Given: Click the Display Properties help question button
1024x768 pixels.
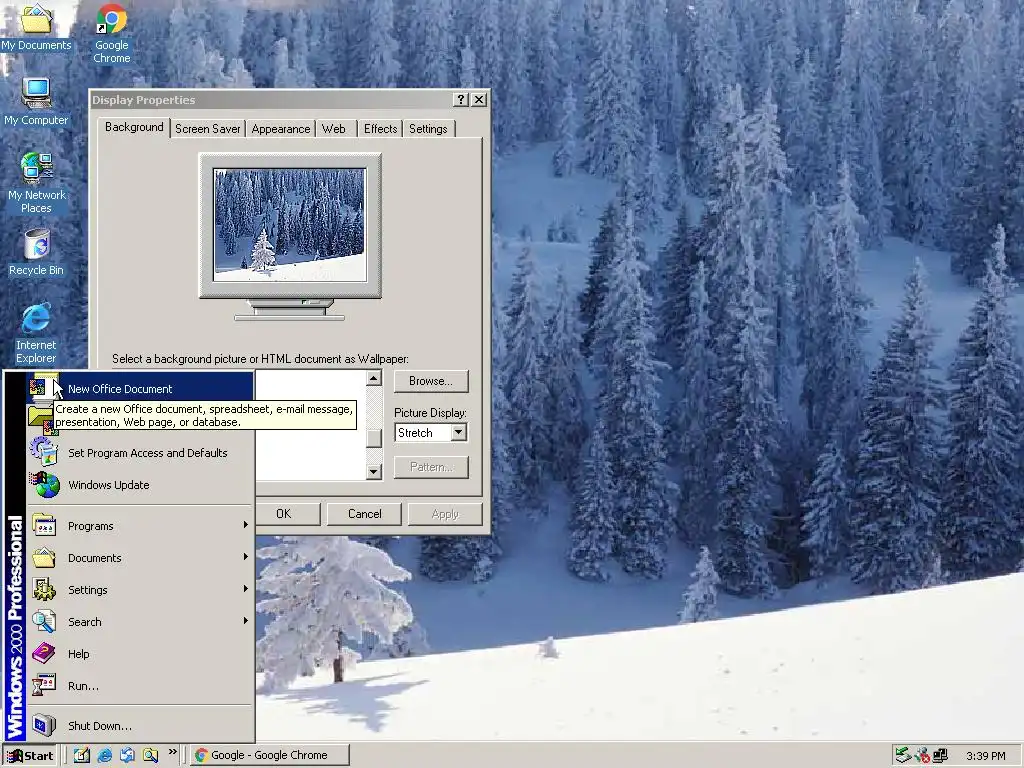Looking at the screenshot, I should point(461,99).
